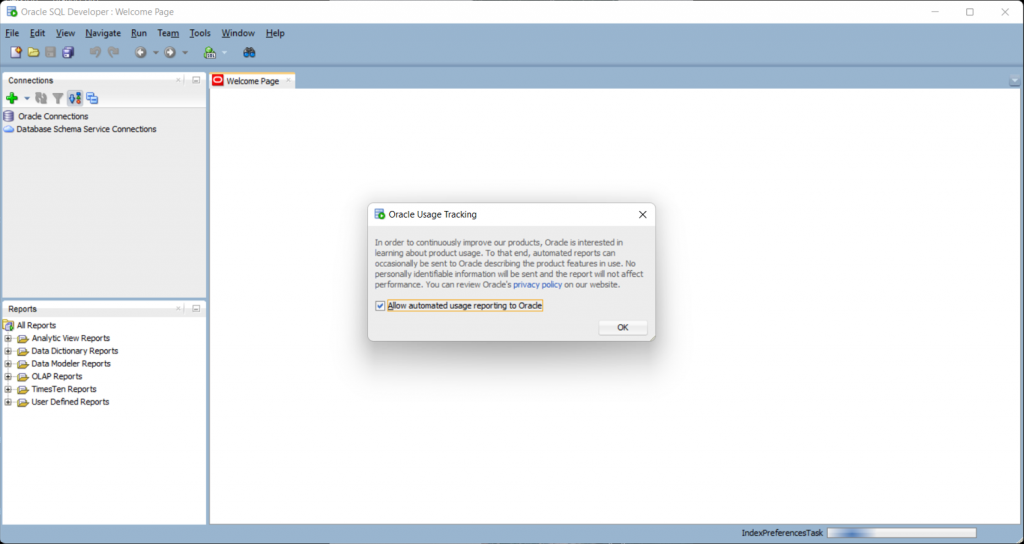
Task: Click the Forward navigation arrow icon
Action: (170, 52)
